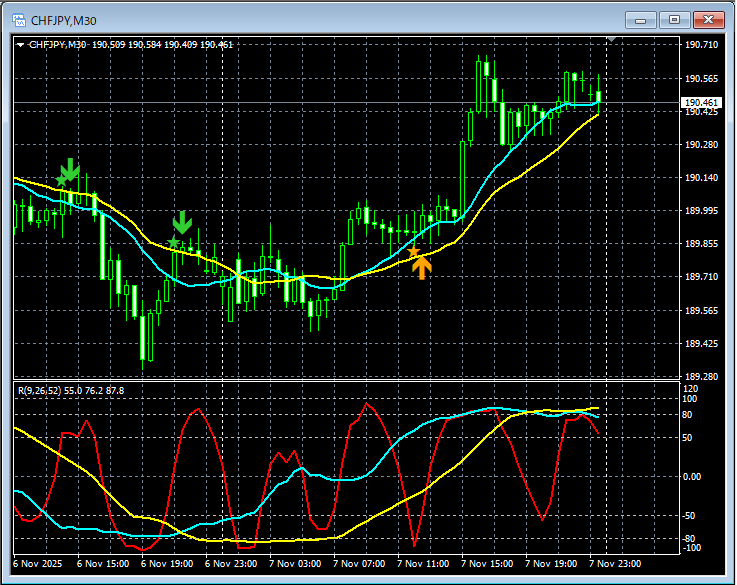The width and height of the screenshot is (737, 585).
Task: Click the 190.710 price scale label
Action: tap(701, 45)
